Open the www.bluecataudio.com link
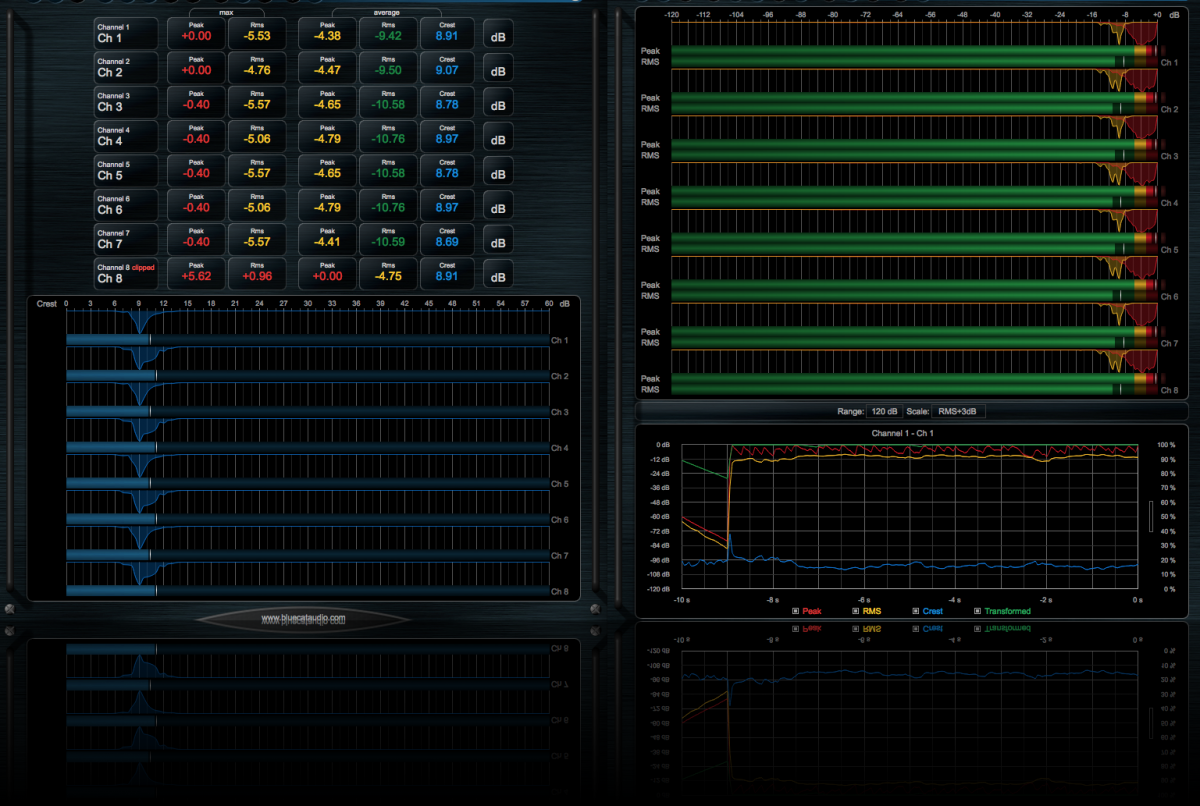Screen dimensions: 1200x806 [x=303, y=619]
